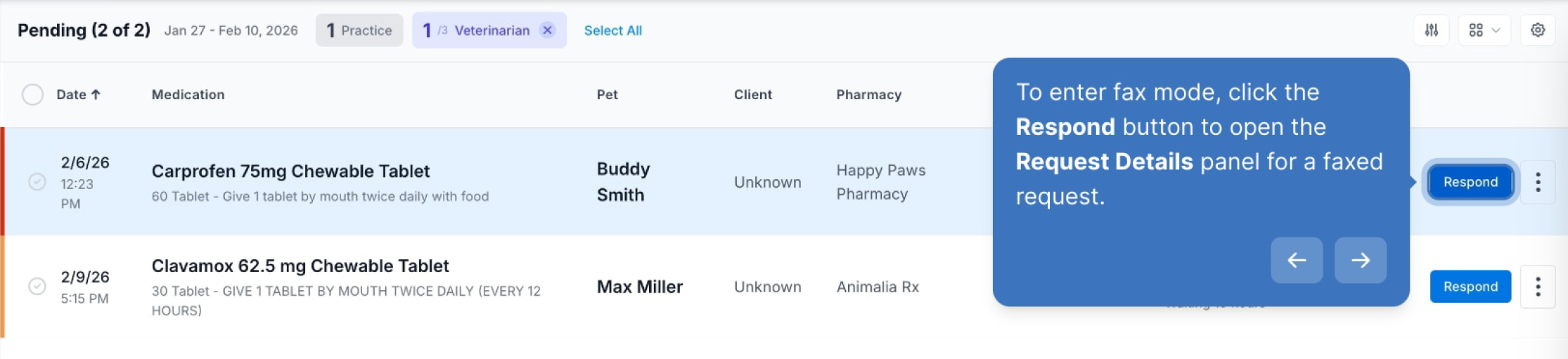Toggle the select-all circle in header
Viewport: 1568px width, 359px height.
(x=32, y=94)
